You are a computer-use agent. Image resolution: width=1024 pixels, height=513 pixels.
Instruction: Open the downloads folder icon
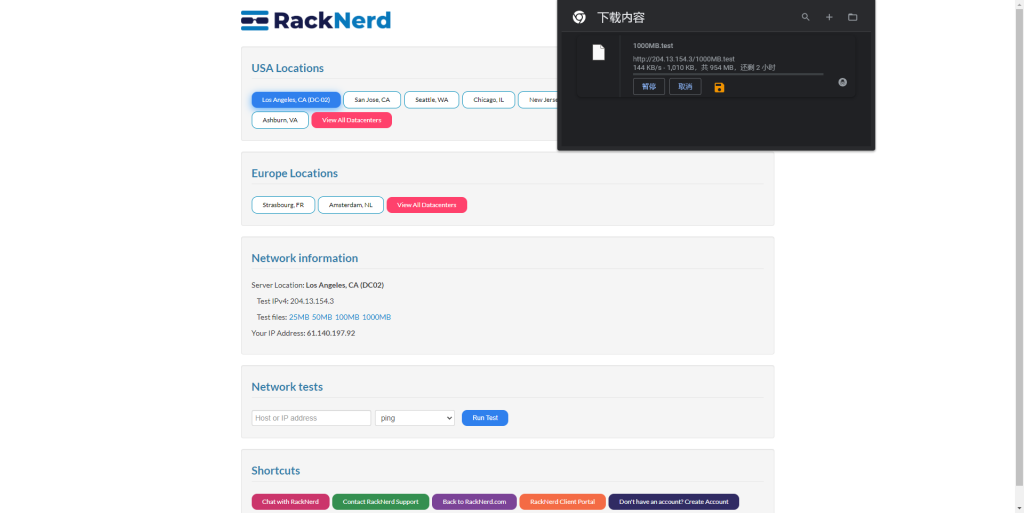pos(853,17)
